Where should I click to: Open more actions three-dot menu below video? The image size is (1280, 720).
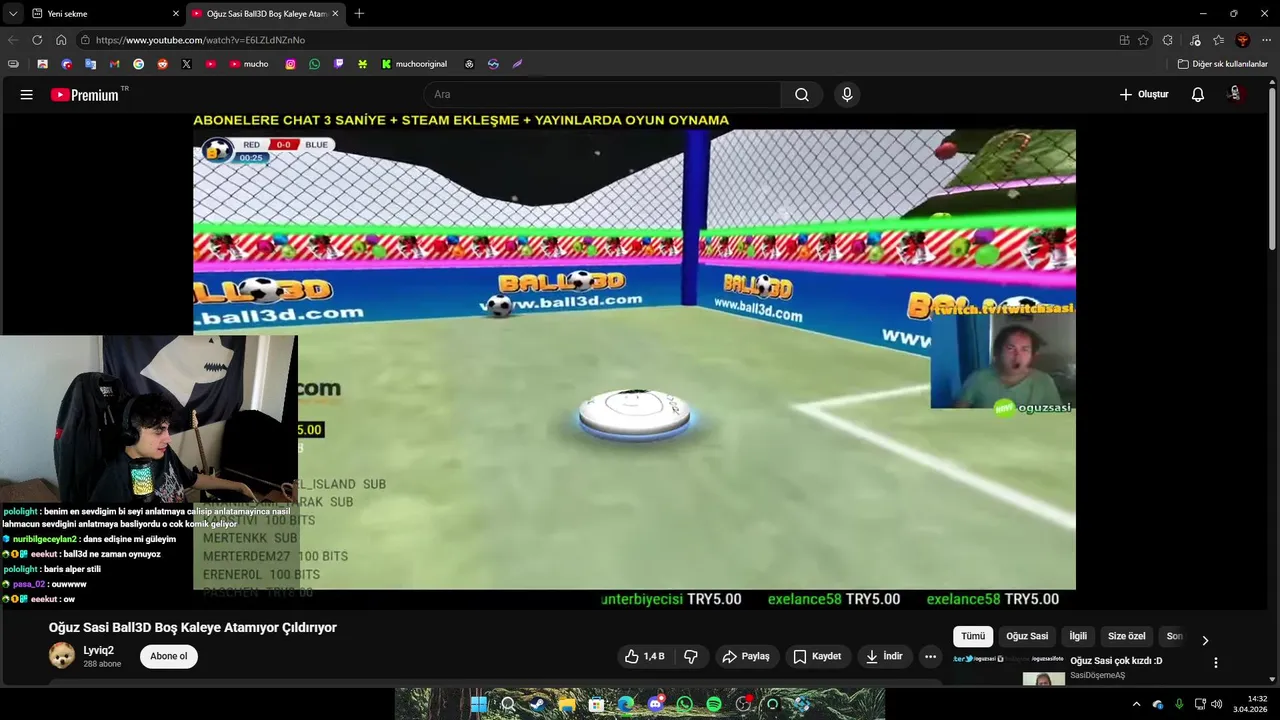931,657
